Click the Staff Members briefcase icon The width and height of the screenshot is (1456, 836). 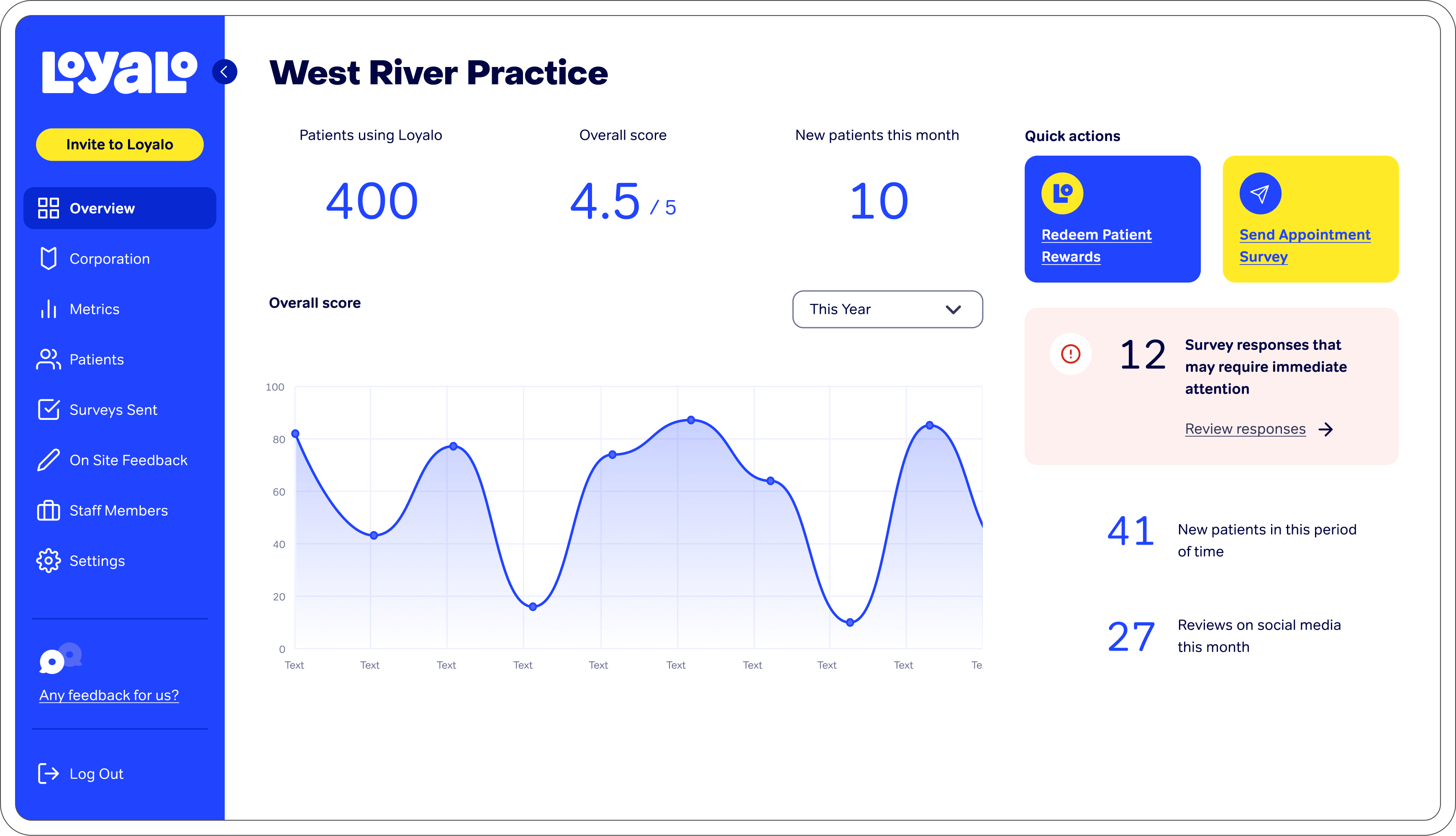[x=49, y=510]
